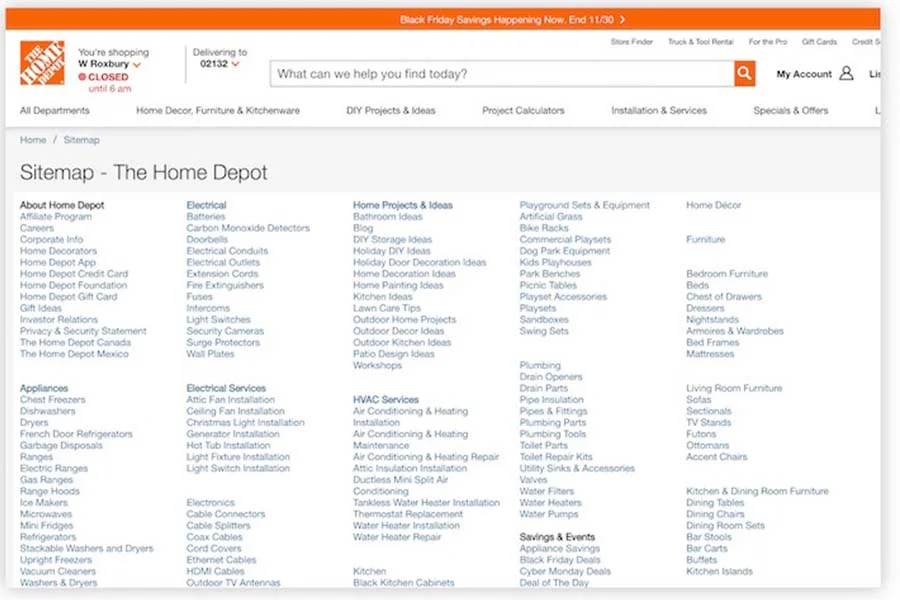
Task: Go to Home breadcrumb
Action: click(33, 140)
